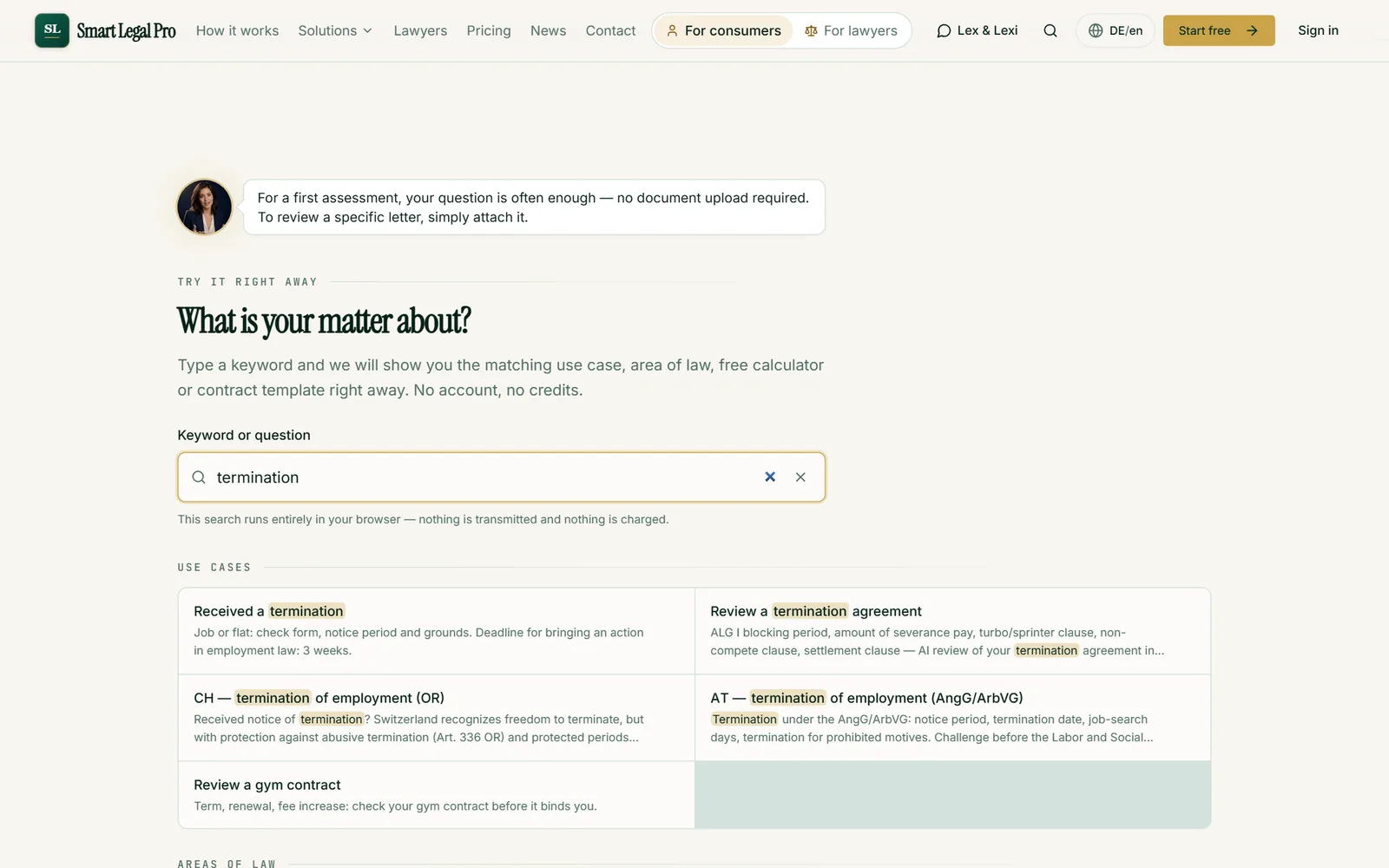Click the AREAS OF LAW section label
1389x868 pixels.
point(227,864)
